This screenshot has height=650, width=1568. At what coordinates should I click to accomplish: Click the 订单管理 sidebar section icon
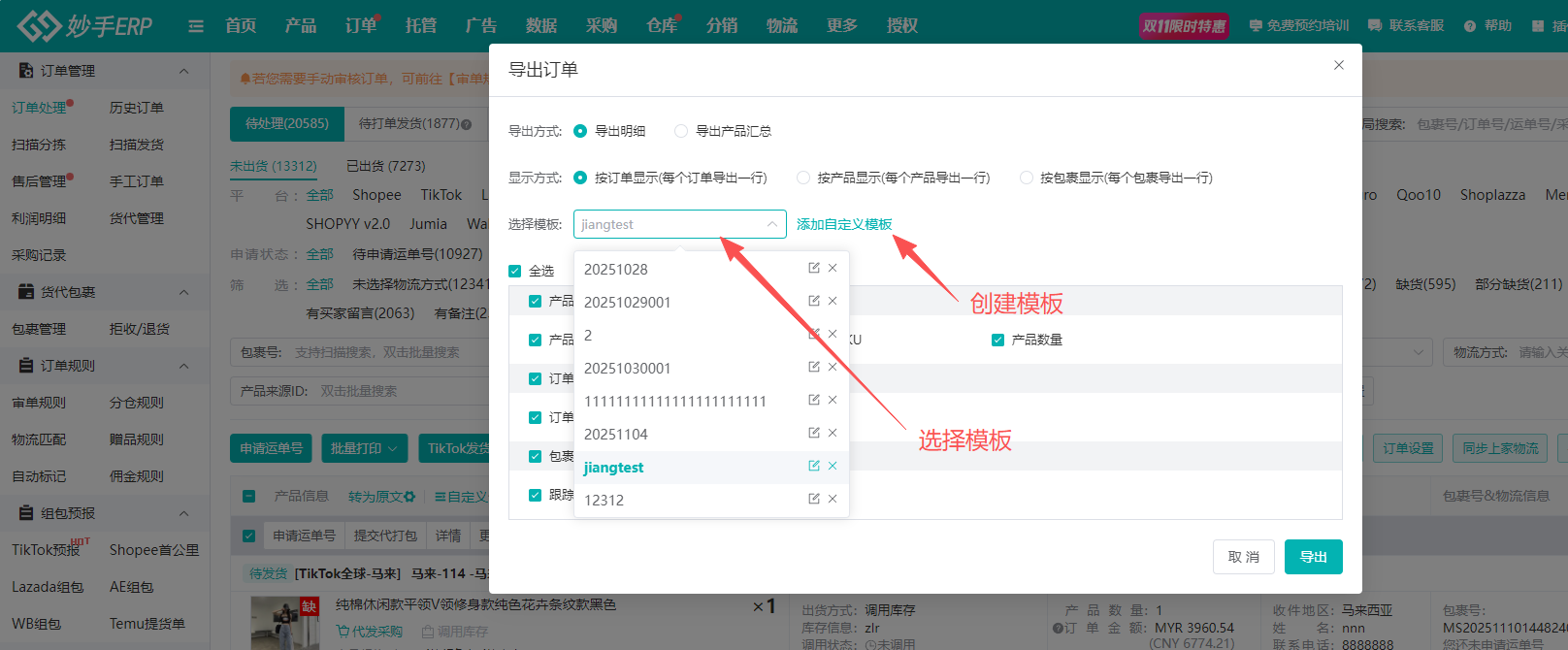click(x=26, y=71)
